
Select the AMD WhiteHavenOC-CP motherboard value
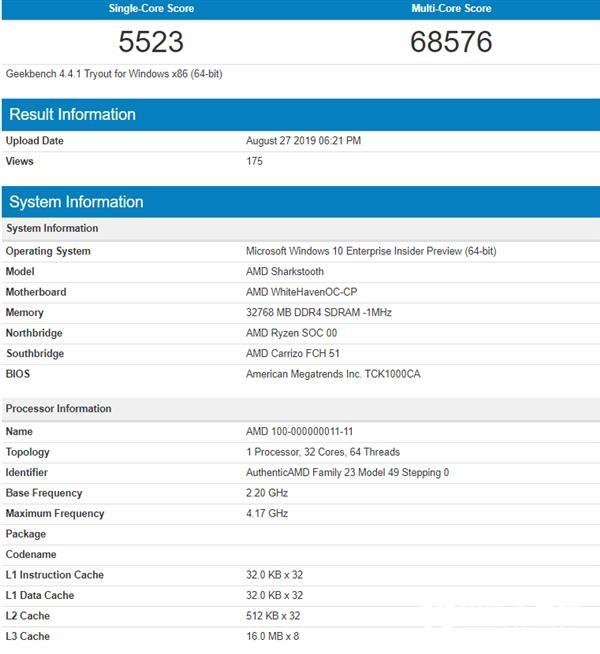[x=301, y=292]
